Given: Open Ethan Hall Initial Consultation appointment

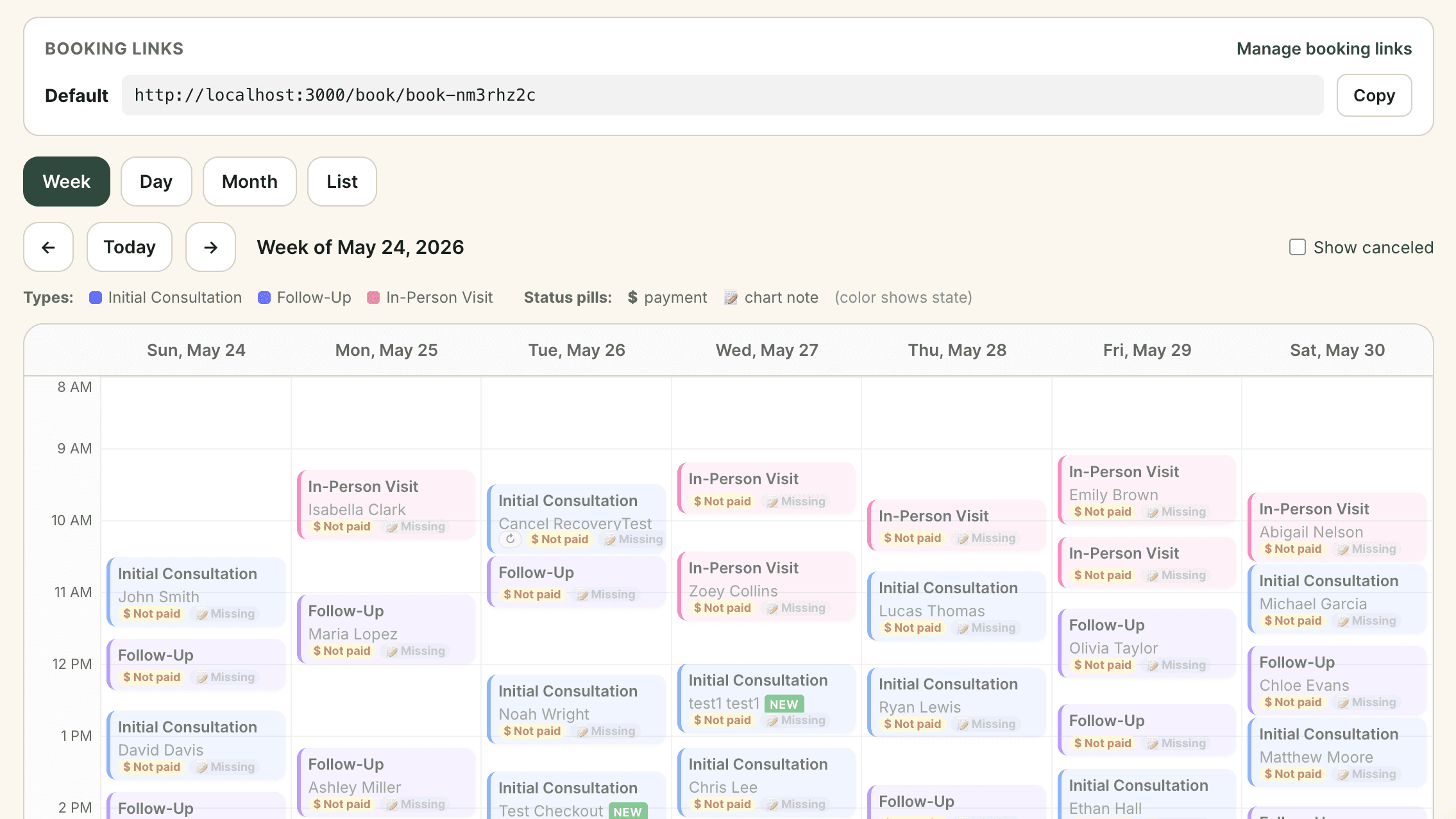Looking at the screenshot, I should point(1147,794).
